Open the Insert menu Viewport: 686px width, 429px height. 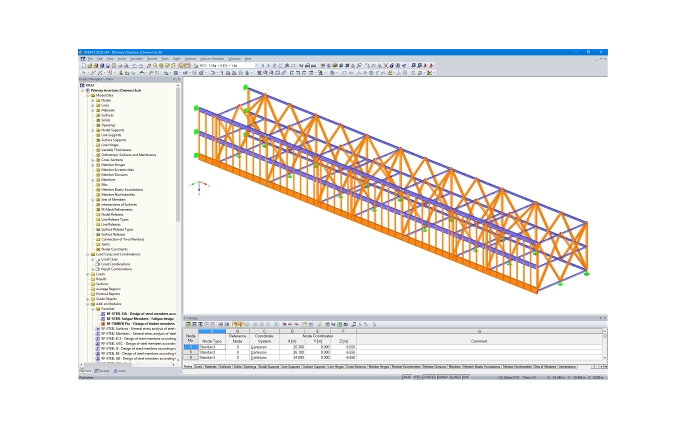click(x=122, y=59)
